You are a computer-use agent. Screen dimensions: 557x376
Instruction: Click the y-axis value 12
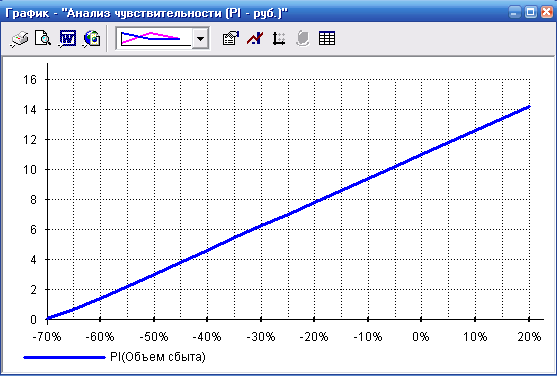click(x=30, y=140)
